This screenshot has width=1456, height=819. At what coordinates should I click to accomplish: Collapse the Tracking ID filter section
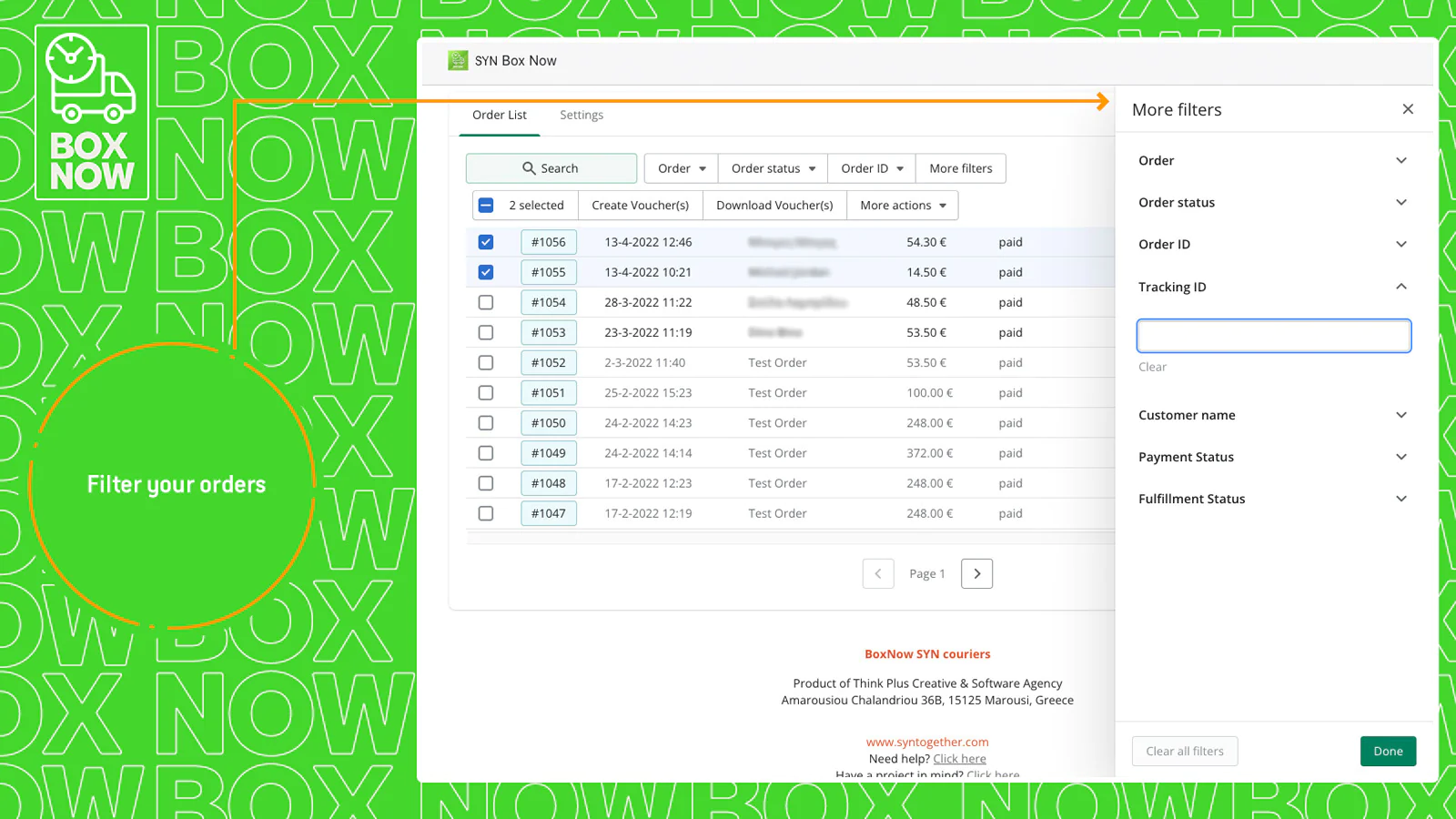pyautogui.click(x=1273, y=287)
